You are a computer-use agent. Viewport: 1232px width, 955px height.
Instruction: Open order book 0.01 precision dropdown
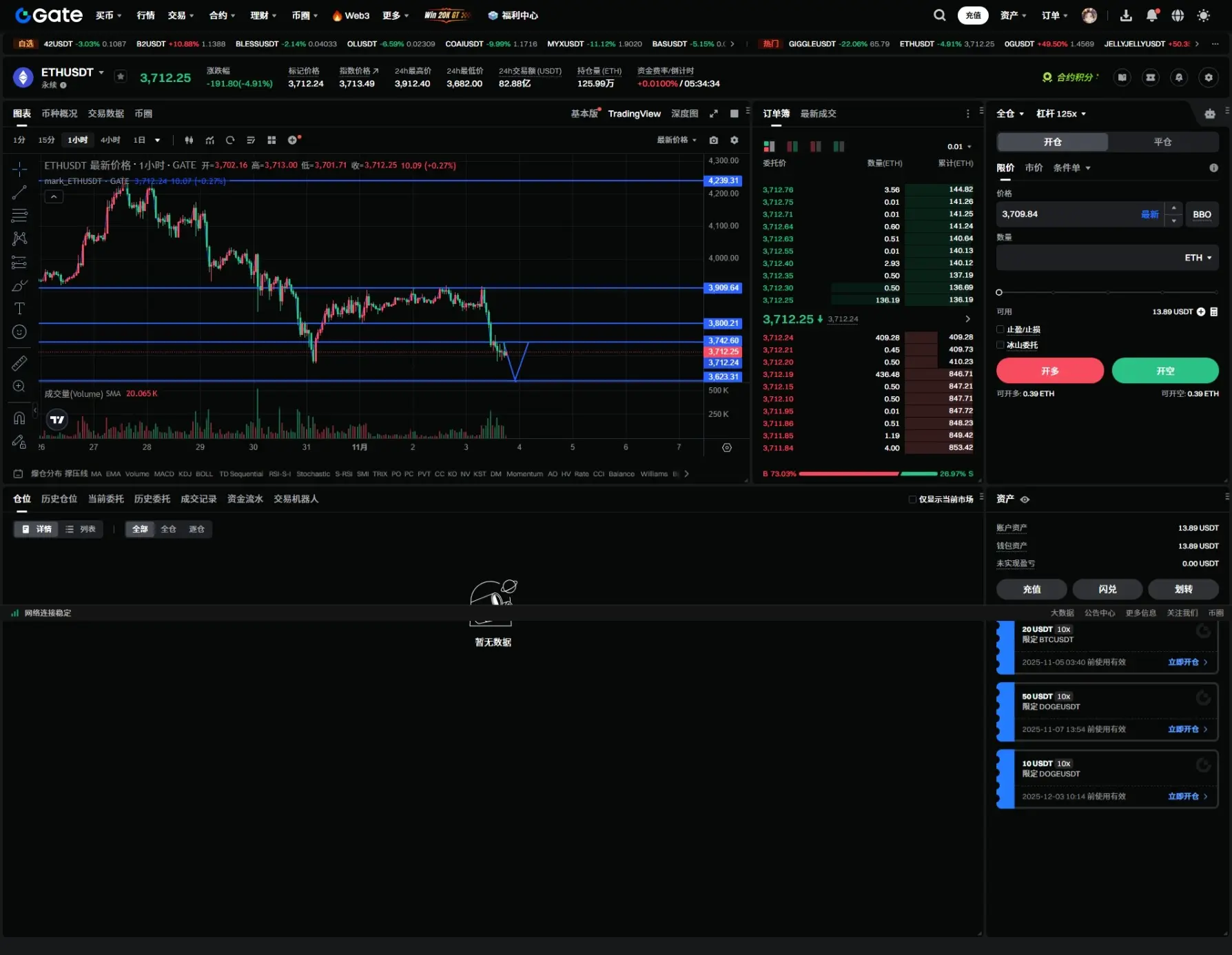click(x=959, y=147)
